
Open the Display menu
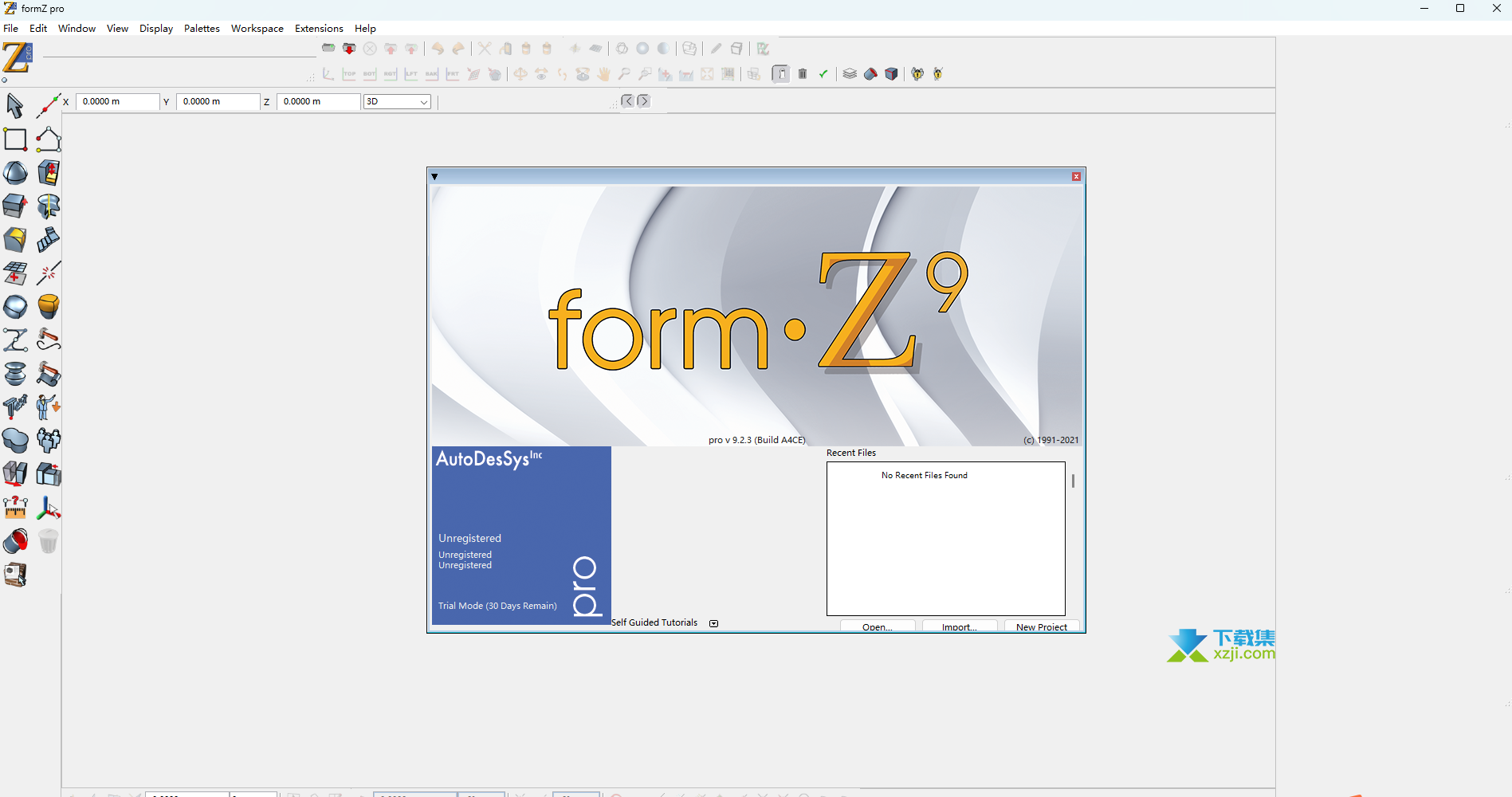[x=156, y=29]
